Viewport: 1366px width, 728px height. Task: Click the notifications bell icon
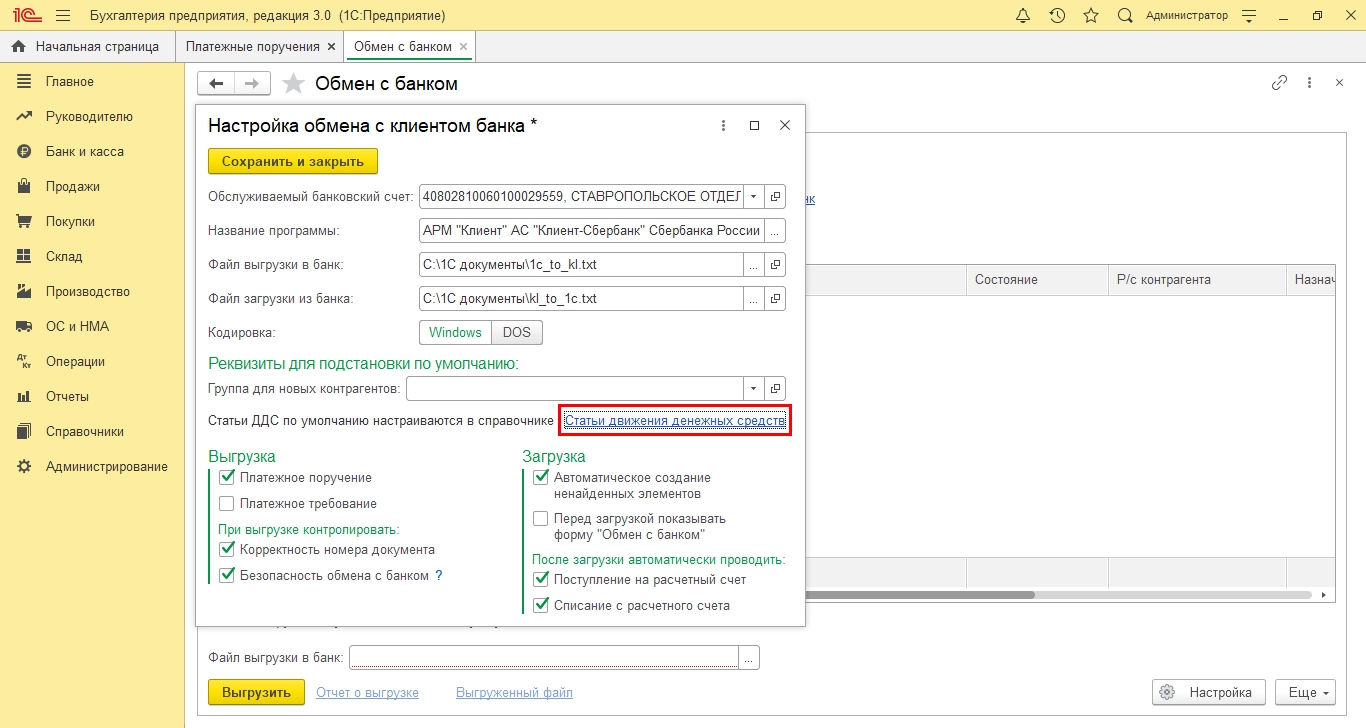(x=1022, y=16)
